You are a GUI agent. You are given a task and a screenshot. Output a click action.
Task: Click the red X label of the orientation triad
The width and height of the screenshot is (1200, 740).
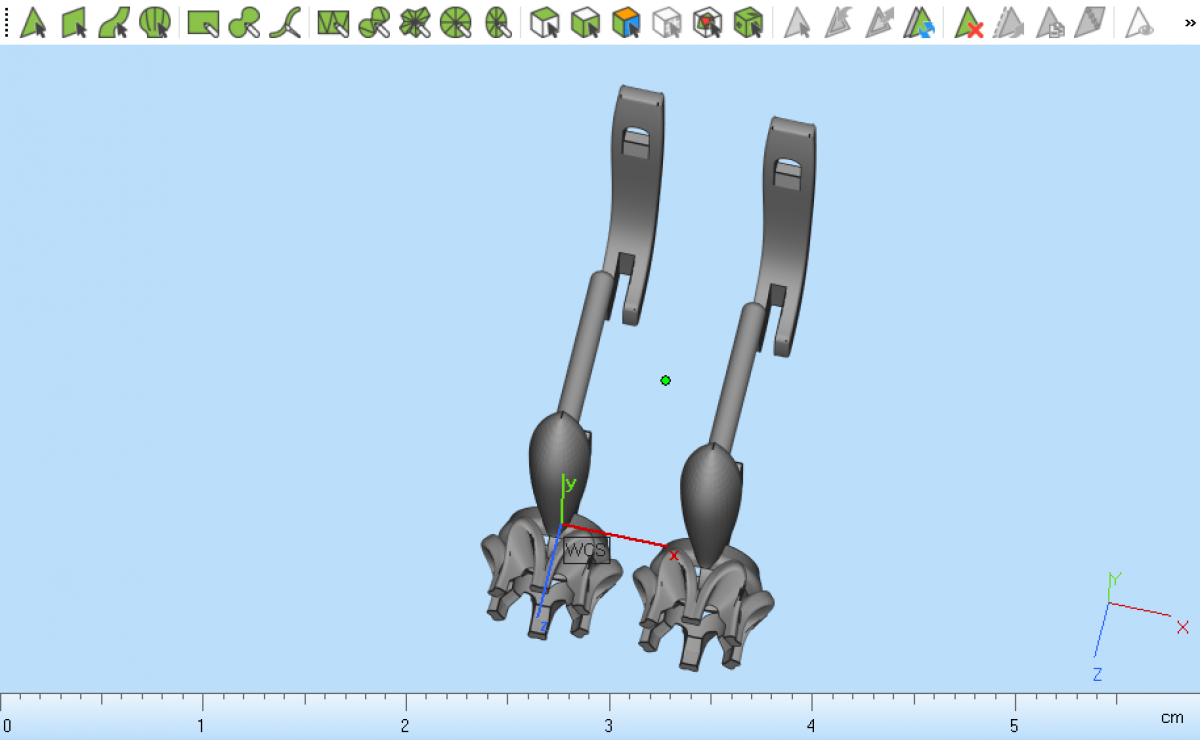1182,627
